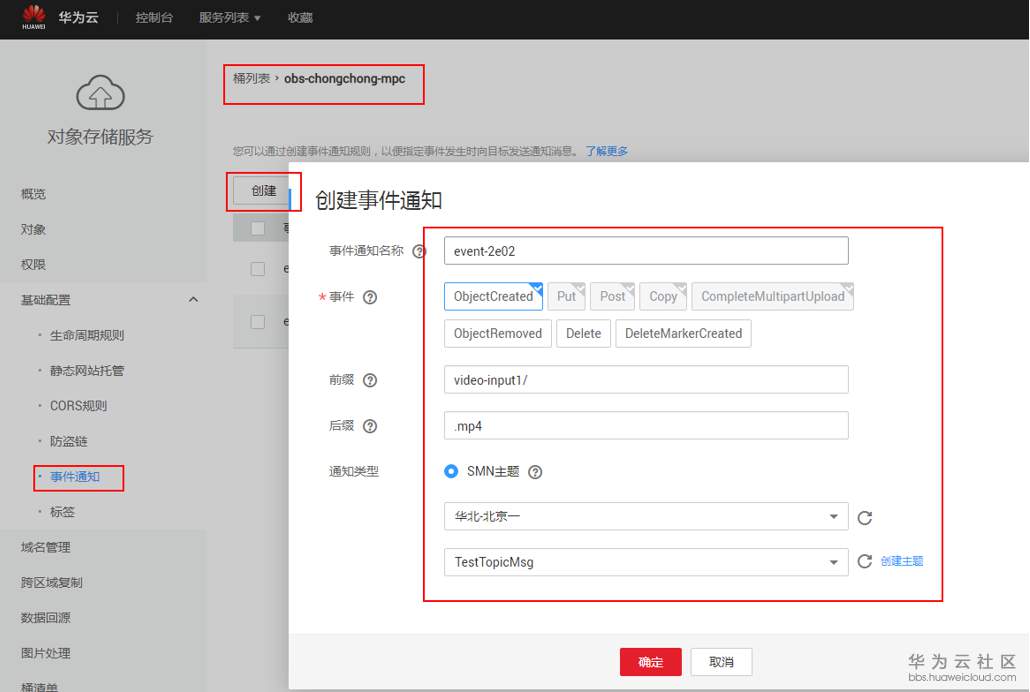Open the help tip next to SMN主题
This screenshot has width=1030, height=692.
535,471
